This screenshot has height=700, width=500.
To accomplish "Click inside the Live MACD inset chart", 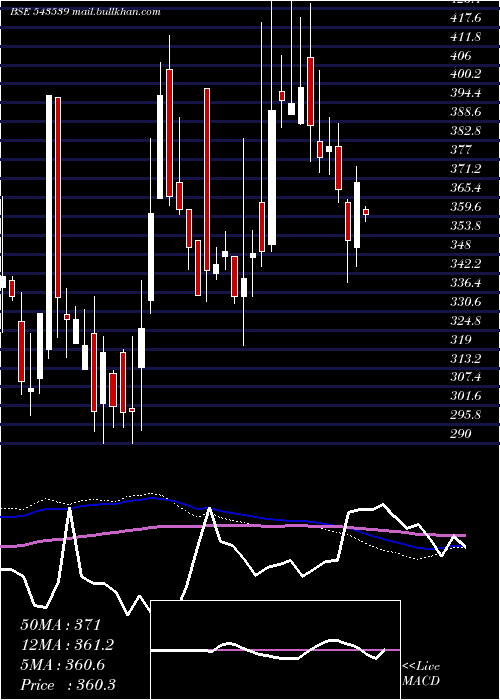I will [x=275, y=650].
